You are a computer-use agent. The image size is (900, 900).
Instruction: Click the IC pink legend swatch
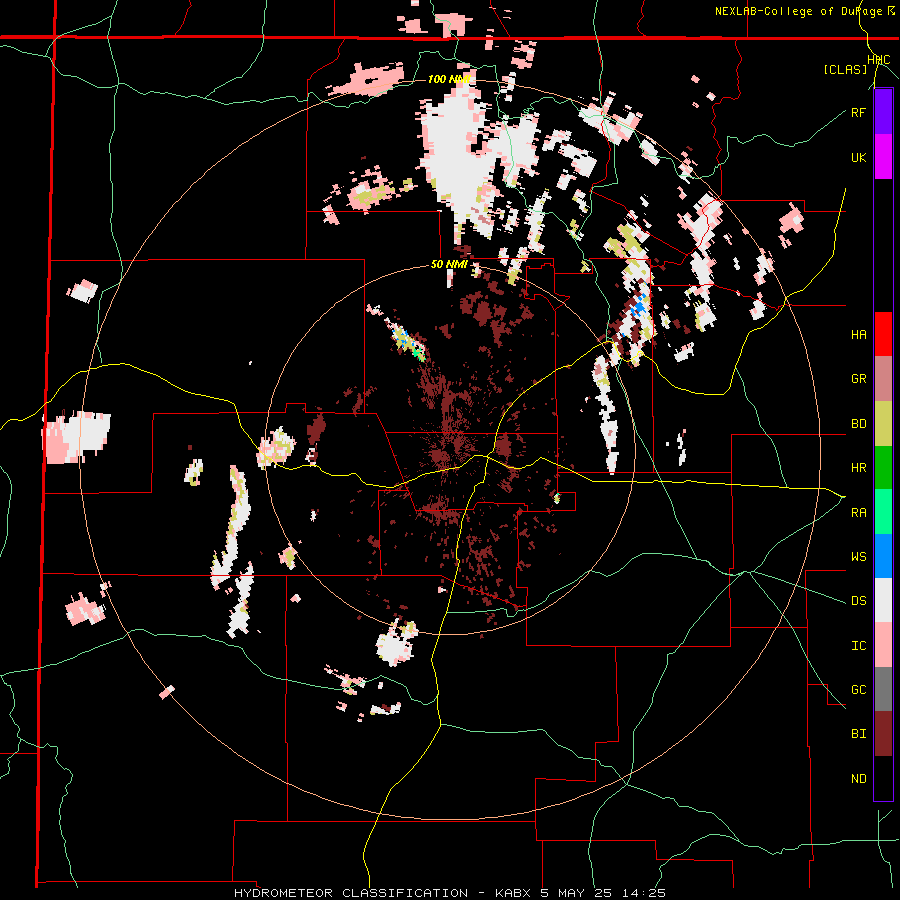883,645
